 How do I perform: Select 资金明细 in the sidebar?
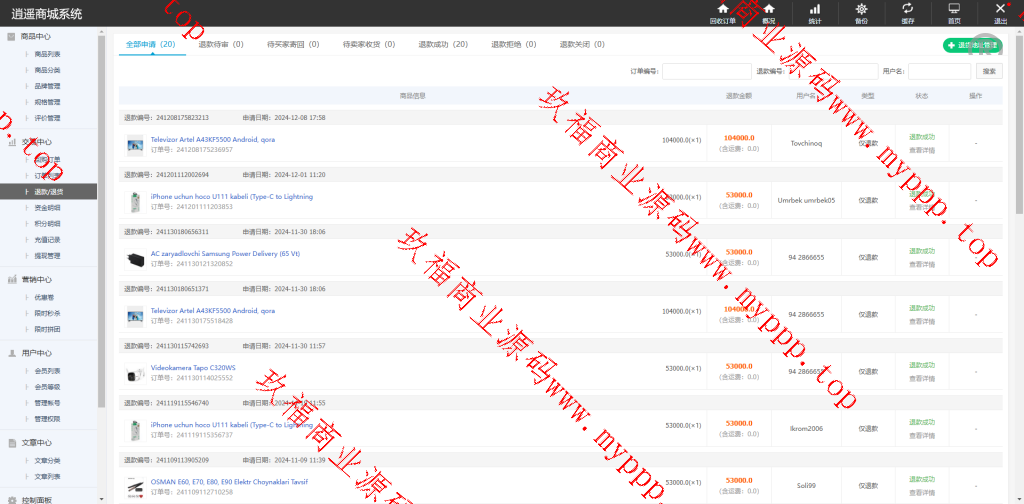coord(47,207)
